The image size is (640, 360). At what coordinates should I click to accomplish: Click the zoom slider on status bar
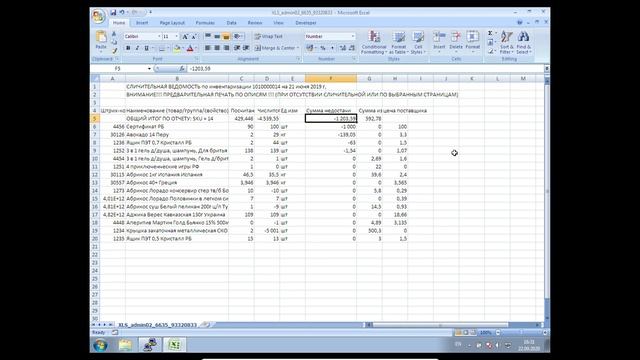[x=520, y=333]
